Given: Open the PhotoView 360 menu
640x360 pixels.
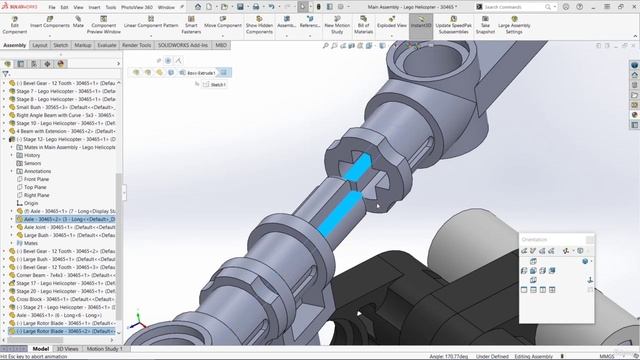Looking at the screenshot, I should tap(137, 7).
